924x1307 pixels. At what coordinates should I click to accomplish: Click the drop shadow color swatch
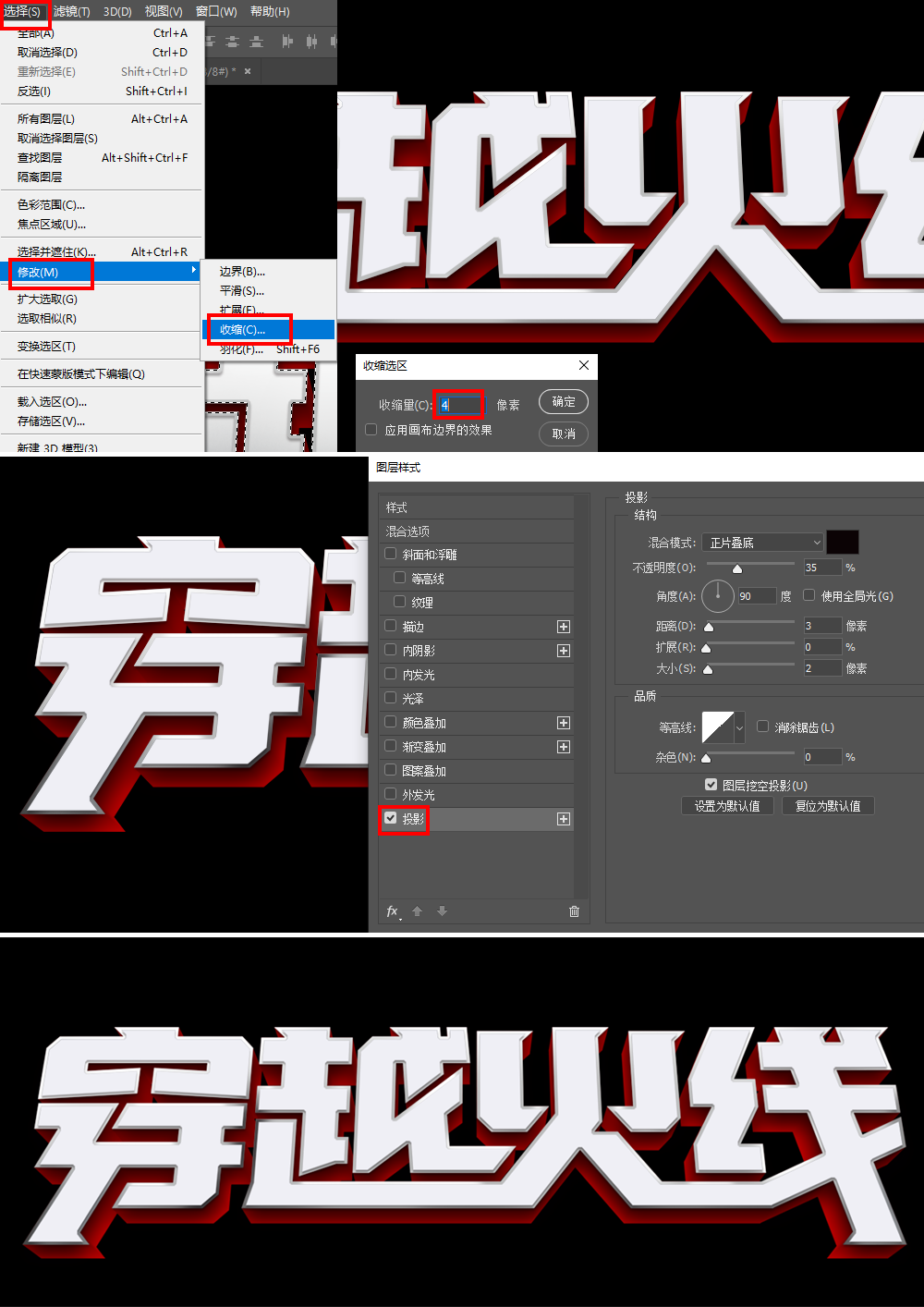pos(843,543)
